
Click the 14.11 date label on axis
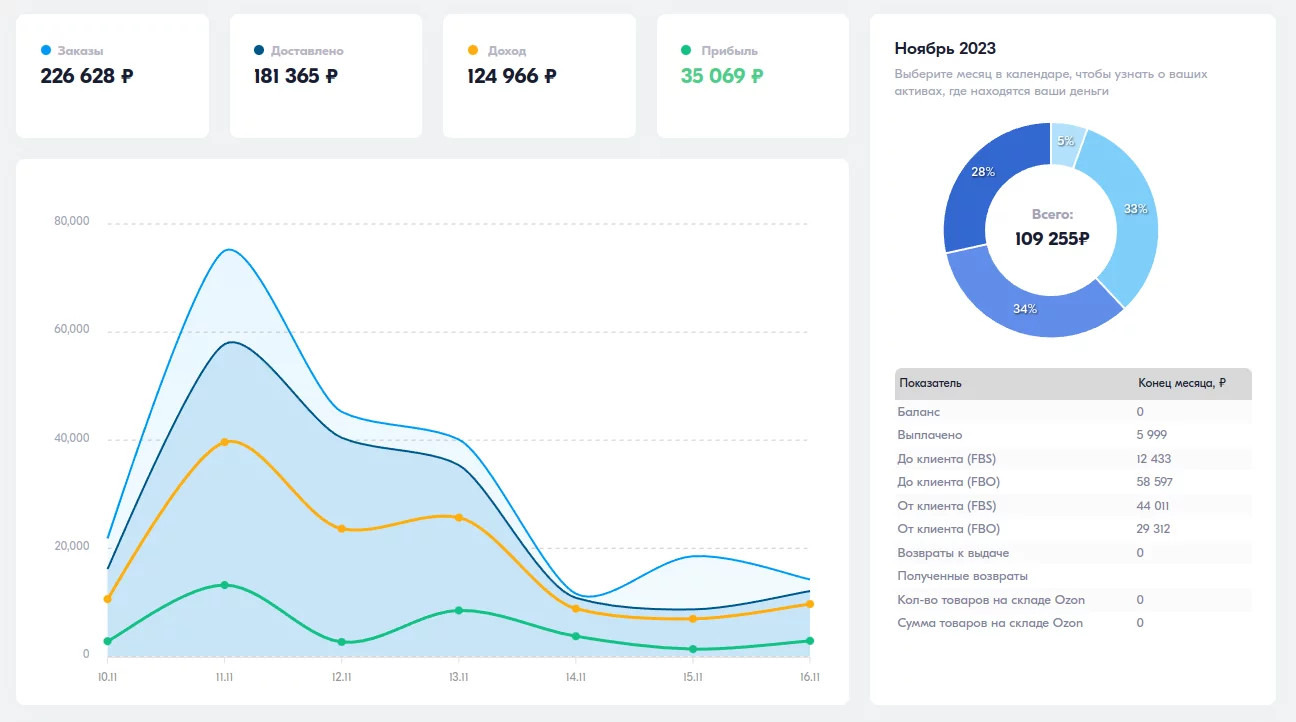click(x=575, y=677)
